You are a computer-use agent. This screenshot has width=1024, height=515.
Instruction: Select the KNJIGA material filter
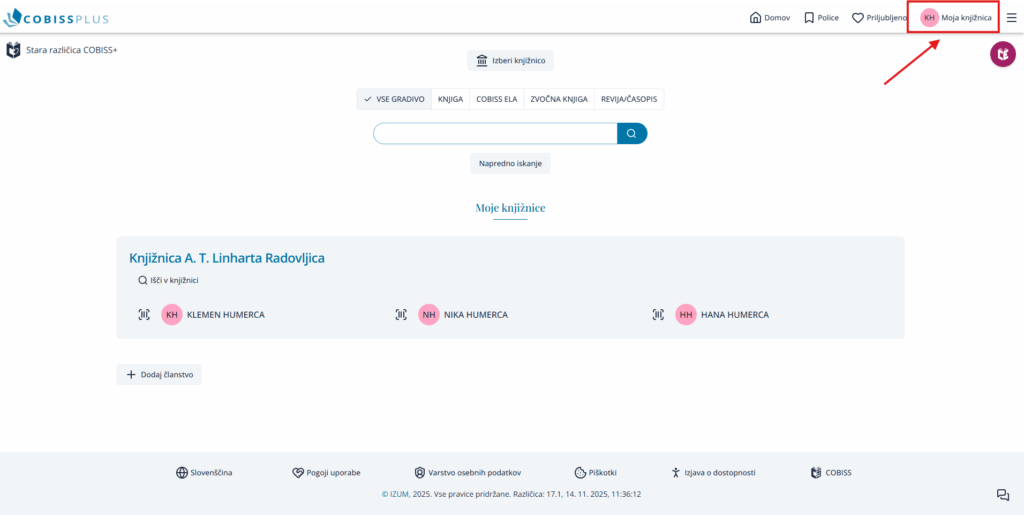[x=450, y=99]
